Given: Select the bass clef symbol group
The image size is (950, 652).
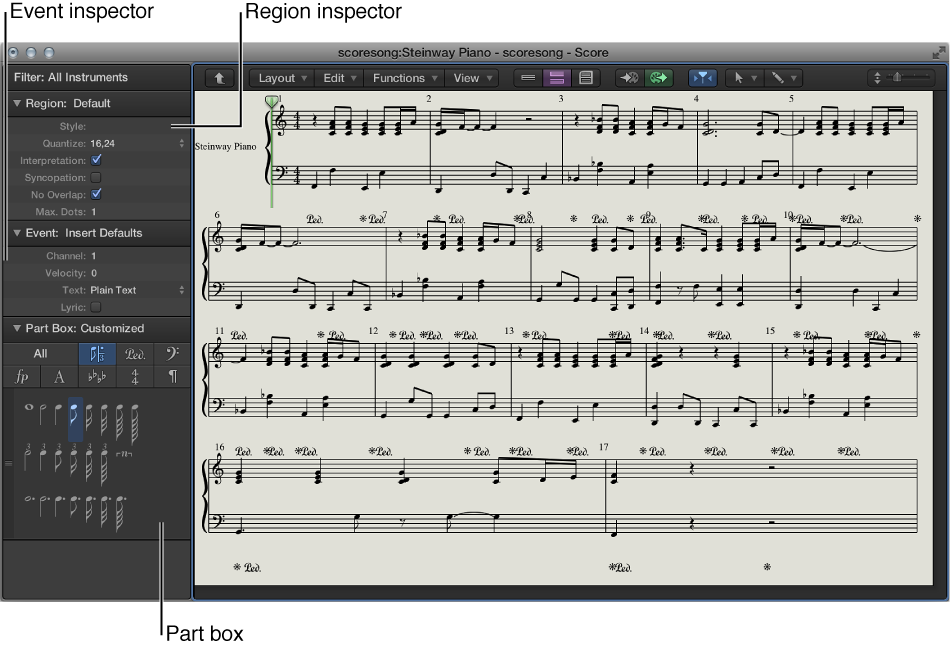Looking at the screenshot, I should point(173,353).
